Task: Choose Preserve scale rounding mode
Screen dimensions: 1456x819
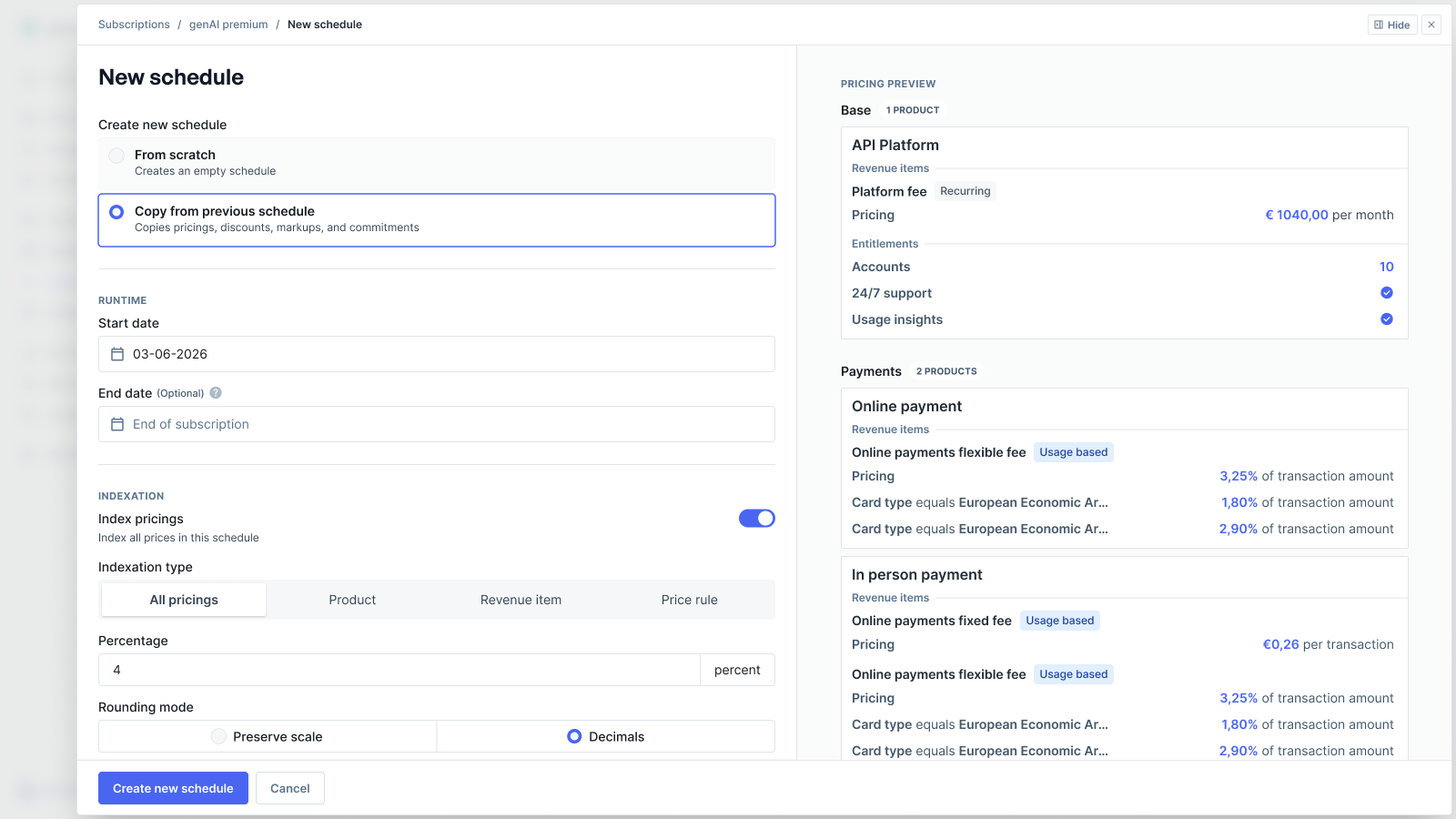Action: pos(268,736)
